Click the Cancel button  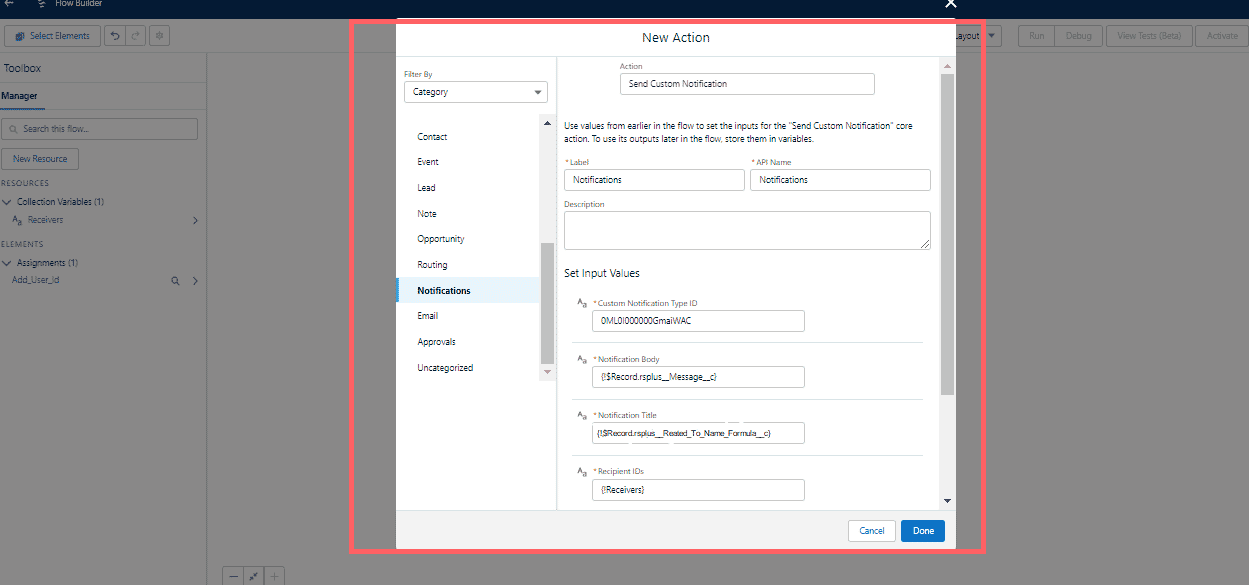[872, 531]
